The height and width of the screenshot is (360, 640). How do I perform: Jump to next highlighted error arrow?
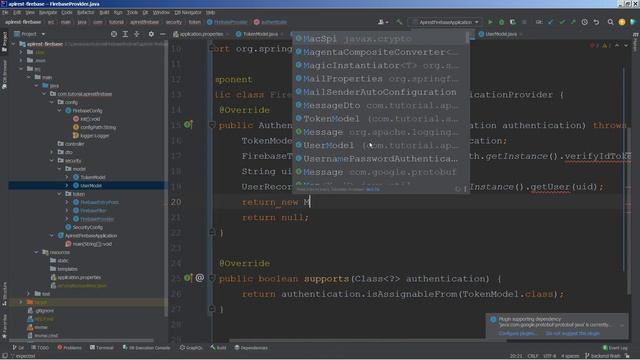(x=626, y=45)
